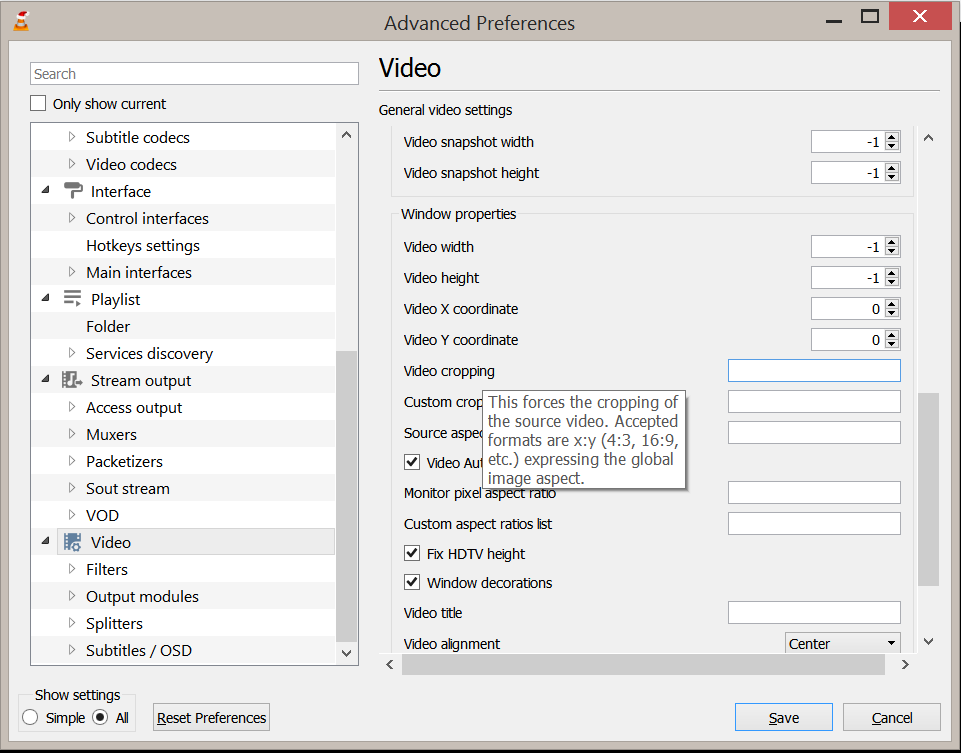Click Monitor pixel aspect ratio field

tap(814, 493)
